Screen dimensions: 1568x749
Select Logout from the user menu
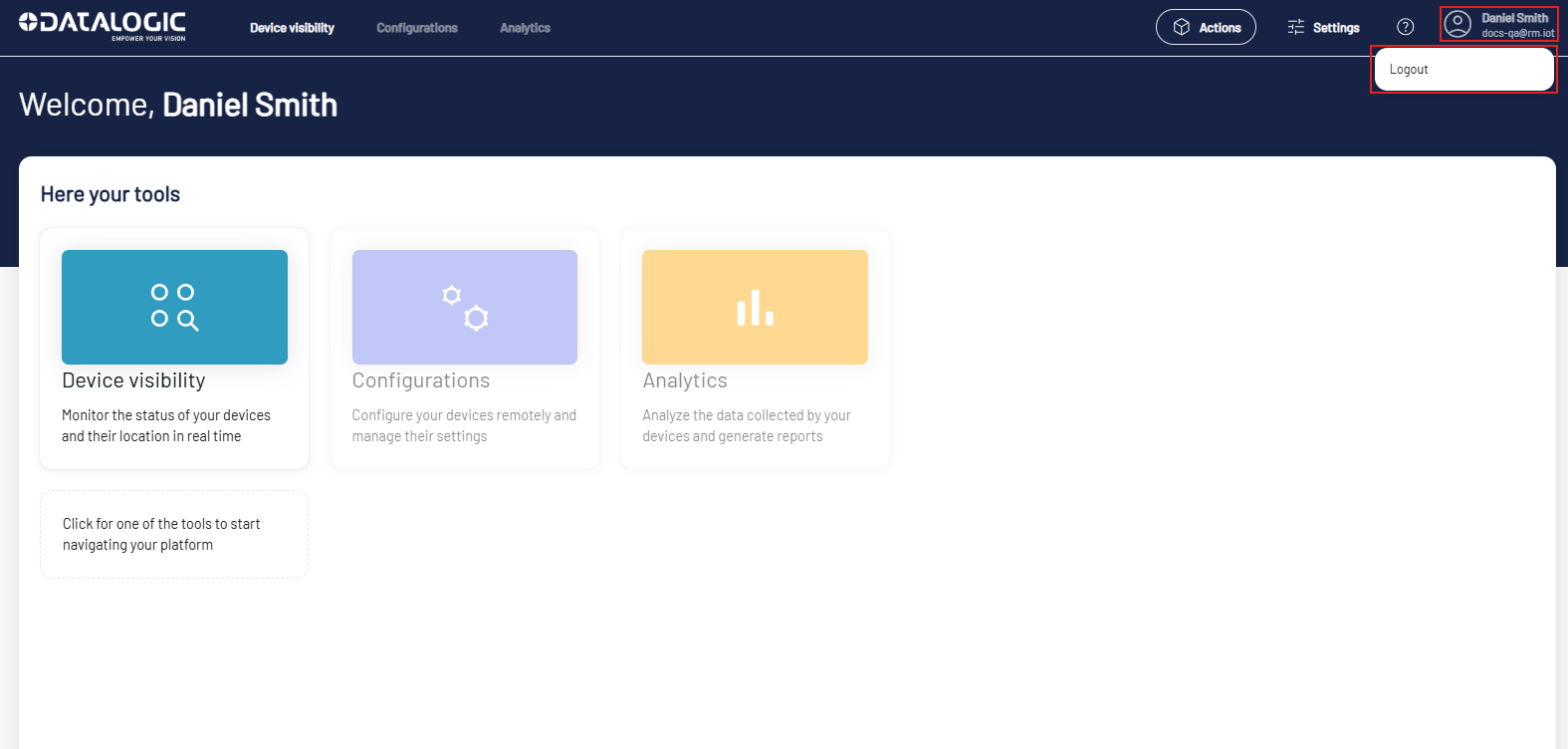1409,70
